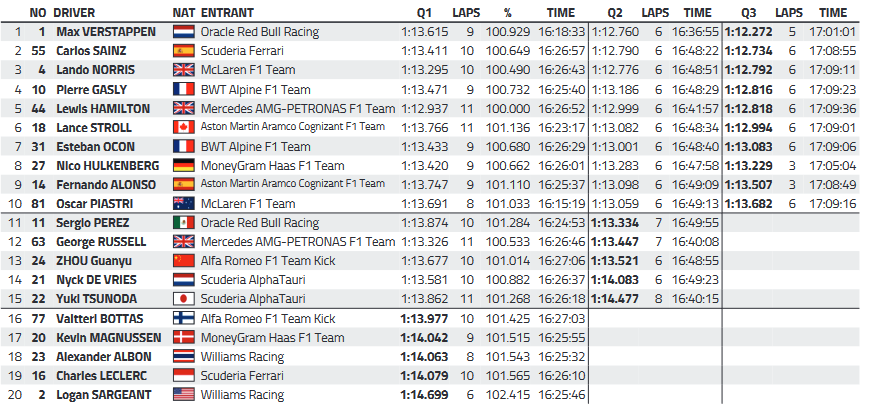Click the Netherlands flag next to Max VERSTAPPEN
The image size is (873, 419).
pyautogui.click(x=184, y=32)
